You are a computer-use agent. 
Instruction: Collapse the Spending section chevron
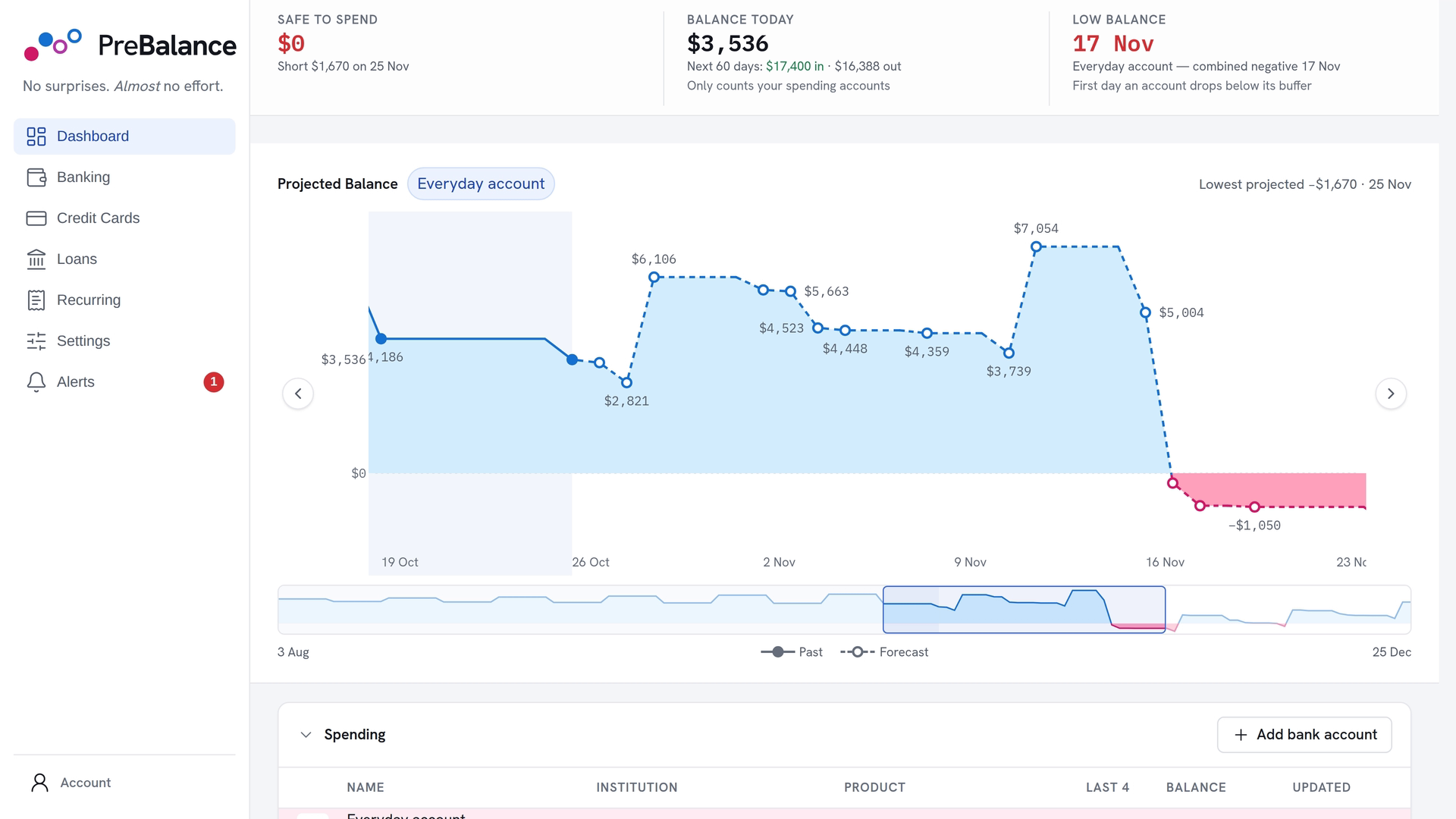[x=306, y=735]
